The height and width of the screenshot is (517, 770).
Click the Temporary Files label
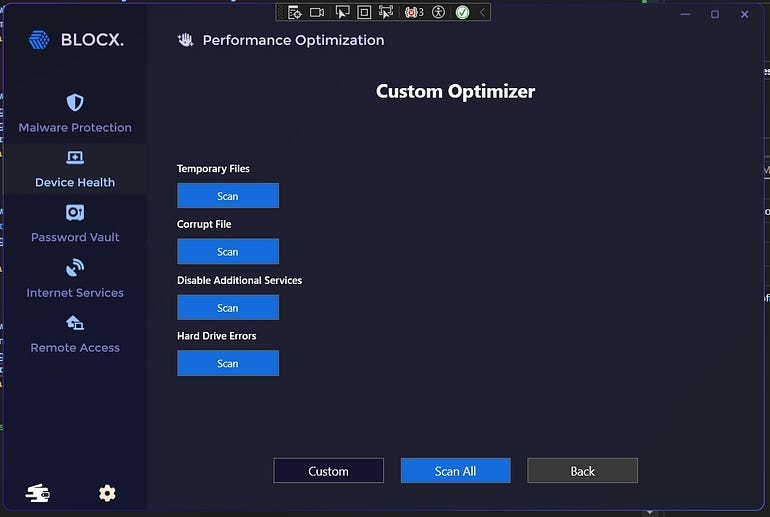point(213,168)
